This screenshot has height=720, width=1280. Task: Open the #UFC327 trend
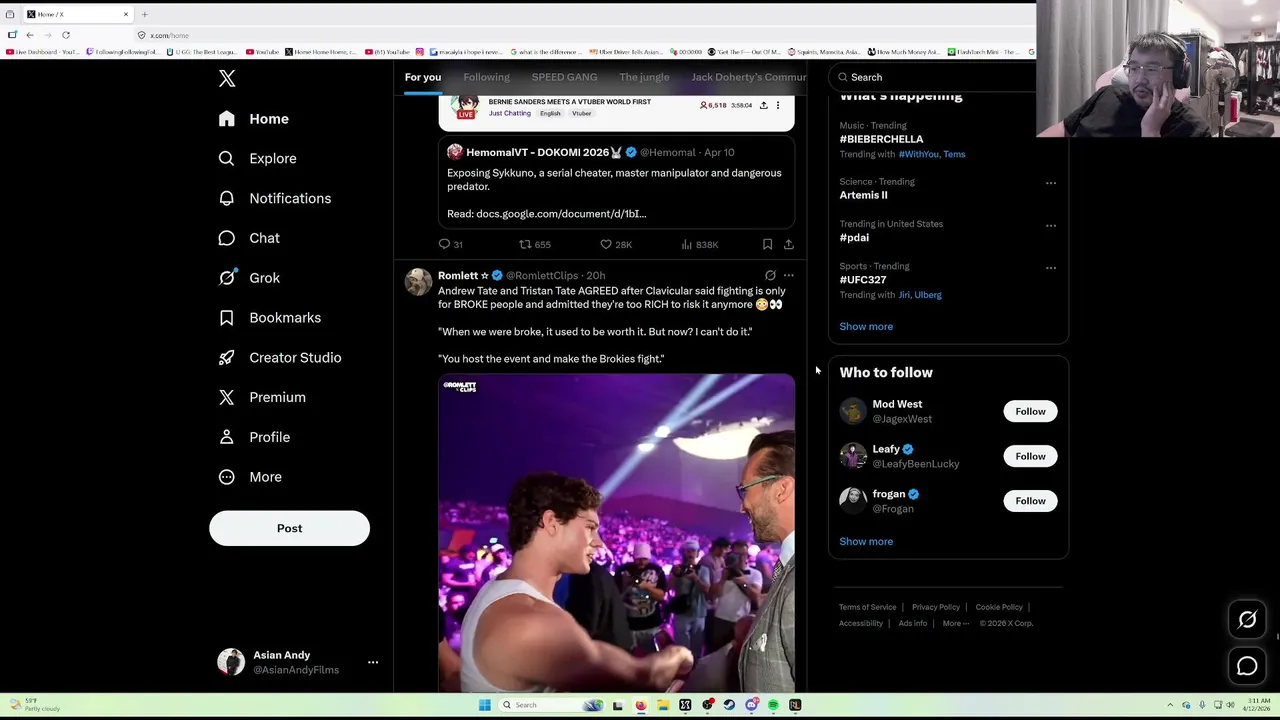[862, 279]
